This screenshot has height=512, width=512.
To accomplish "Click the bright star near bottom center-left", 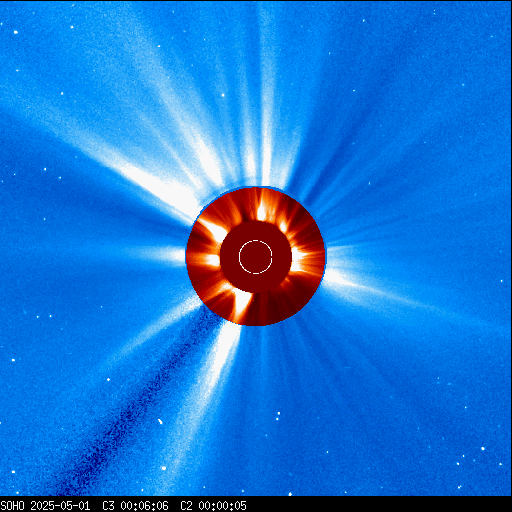I will (x=164, y=468).
